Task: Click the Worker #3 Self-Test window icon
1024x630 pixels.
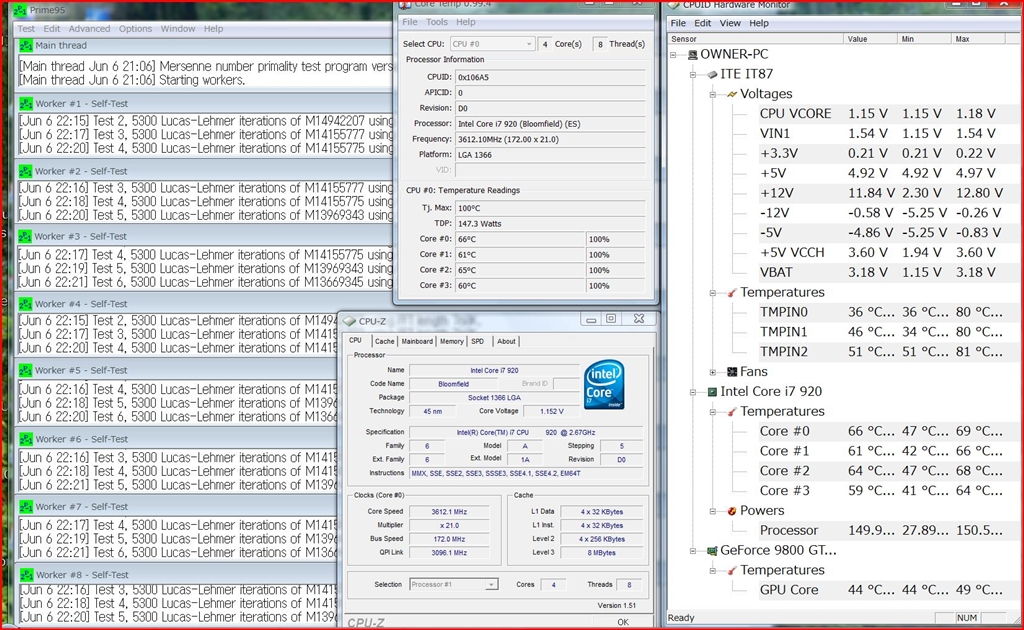Action: 25,236
